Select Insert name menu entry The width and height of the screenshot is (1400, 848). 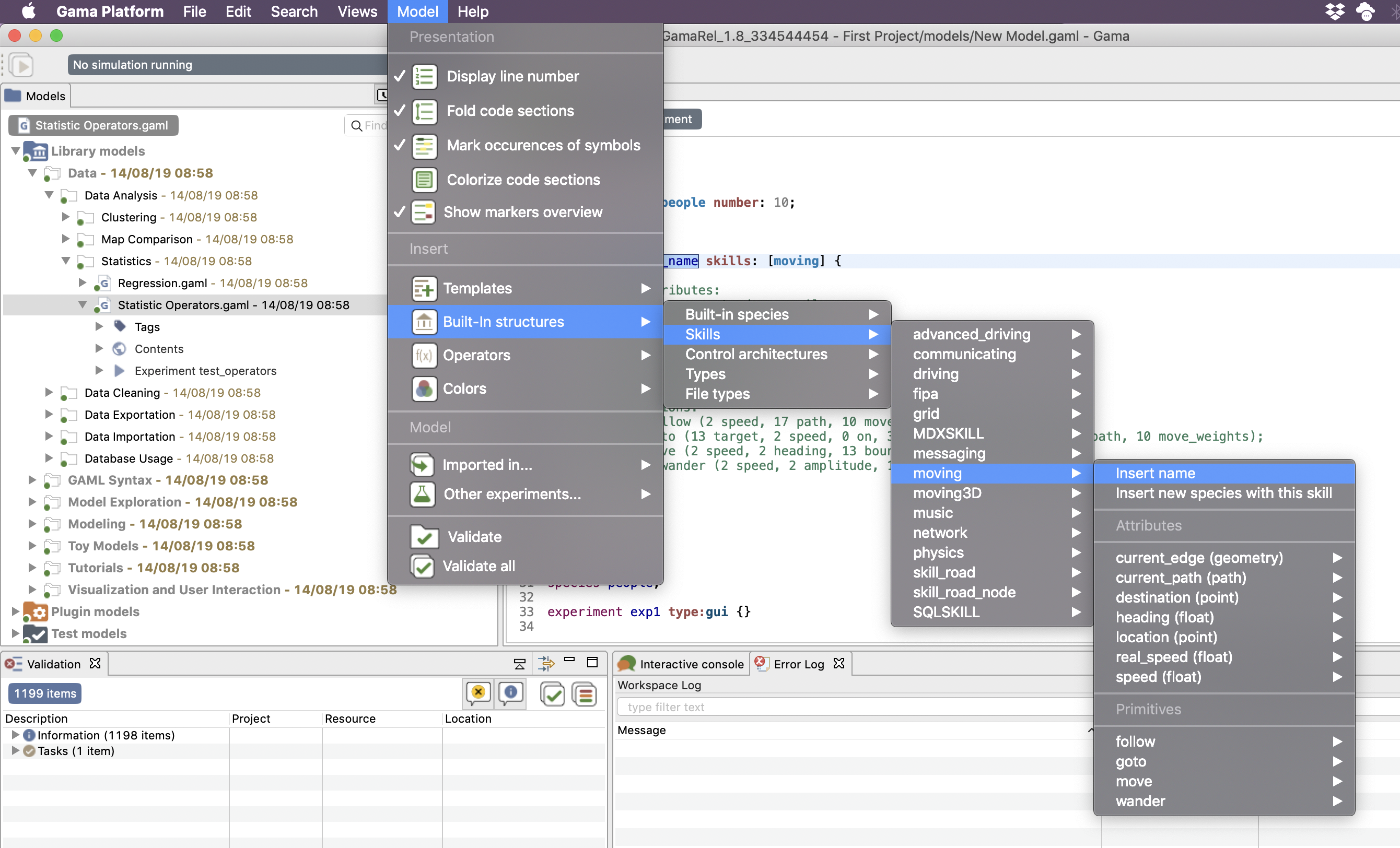click(1224, 474)
